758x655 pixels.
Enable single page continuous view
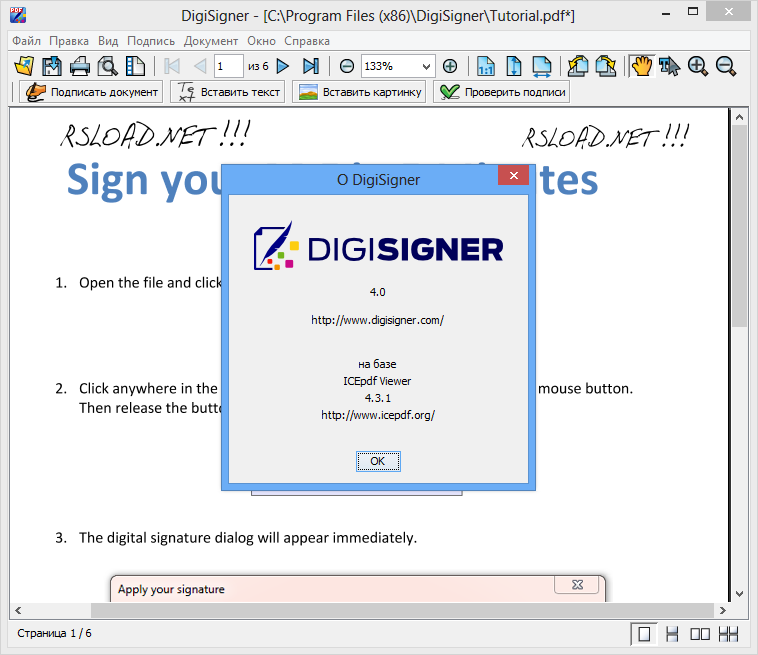672,634
